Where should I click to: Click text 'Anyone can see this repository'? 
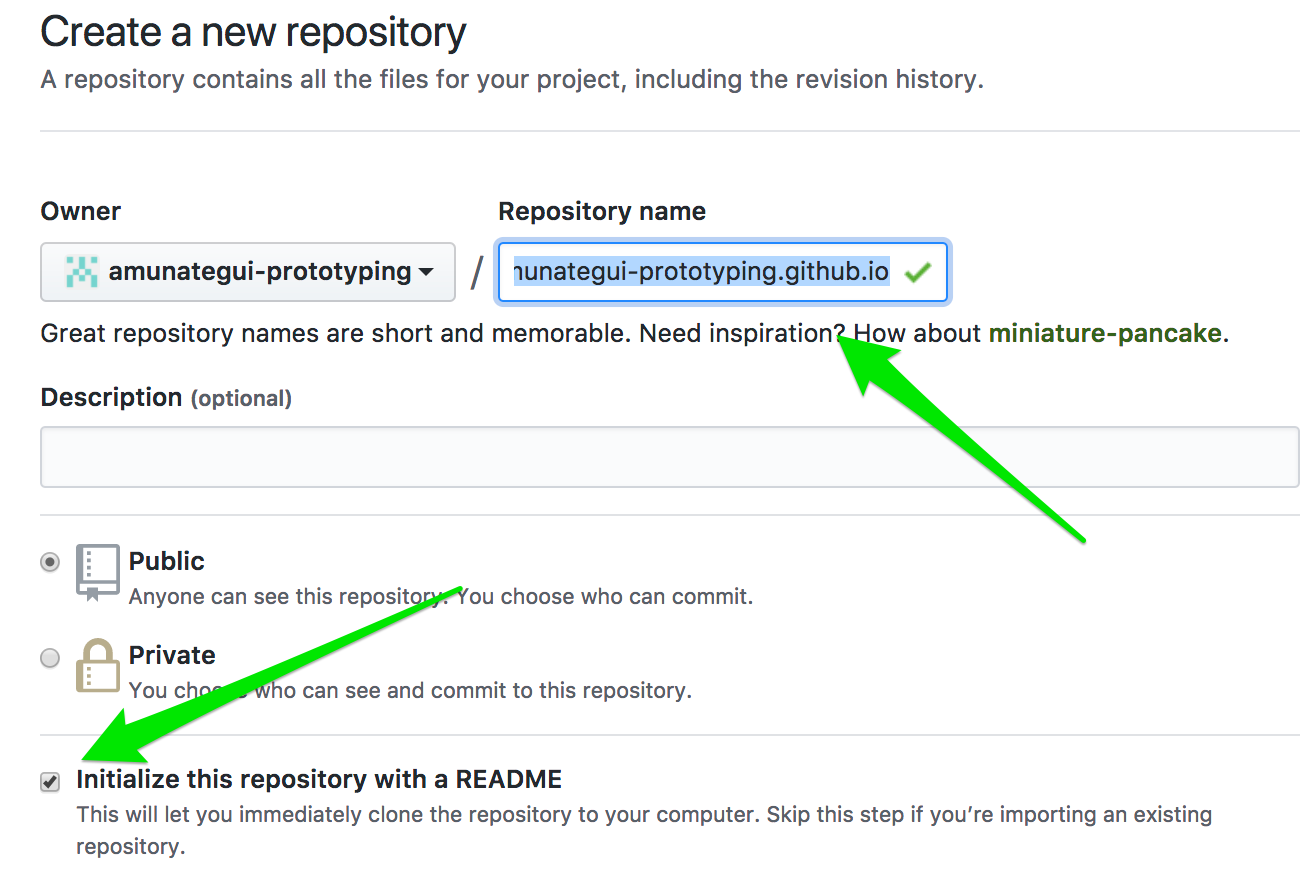pyautogui.click(x=286, y=597)
